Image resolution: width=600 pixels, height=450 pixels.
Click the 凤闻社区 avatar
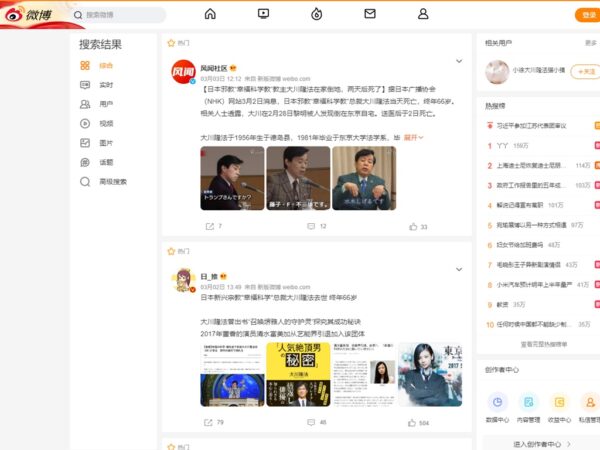183,72
